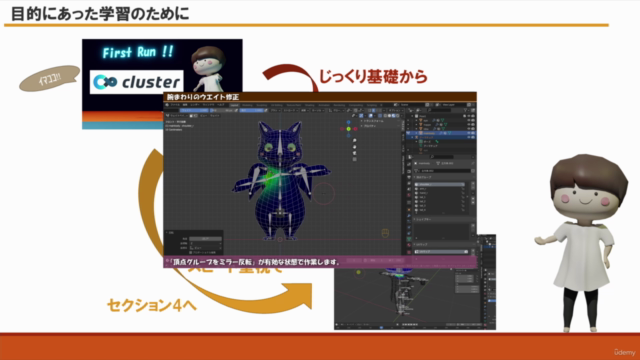
Task: Open the ブラシ dropdown in tool header
Action: pyautogui.click(x=276, y=111)
